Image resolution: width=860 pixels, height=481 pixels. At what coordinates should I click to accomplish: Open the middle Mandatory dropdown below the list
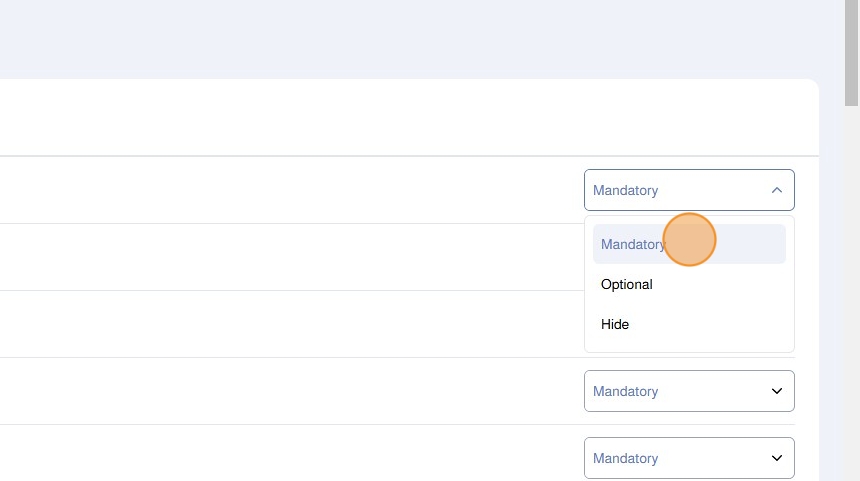[x=689, y=391]
